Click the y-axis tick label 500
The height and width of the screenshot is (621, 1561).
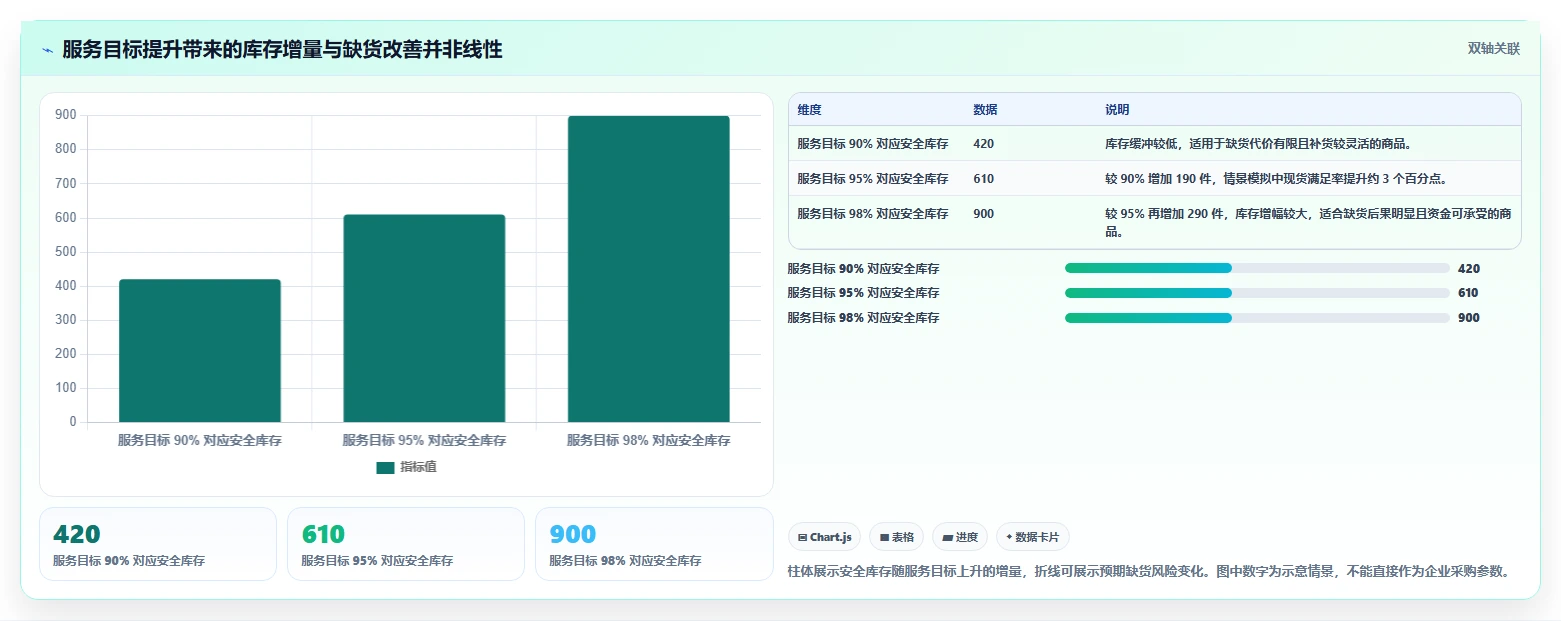66,252
